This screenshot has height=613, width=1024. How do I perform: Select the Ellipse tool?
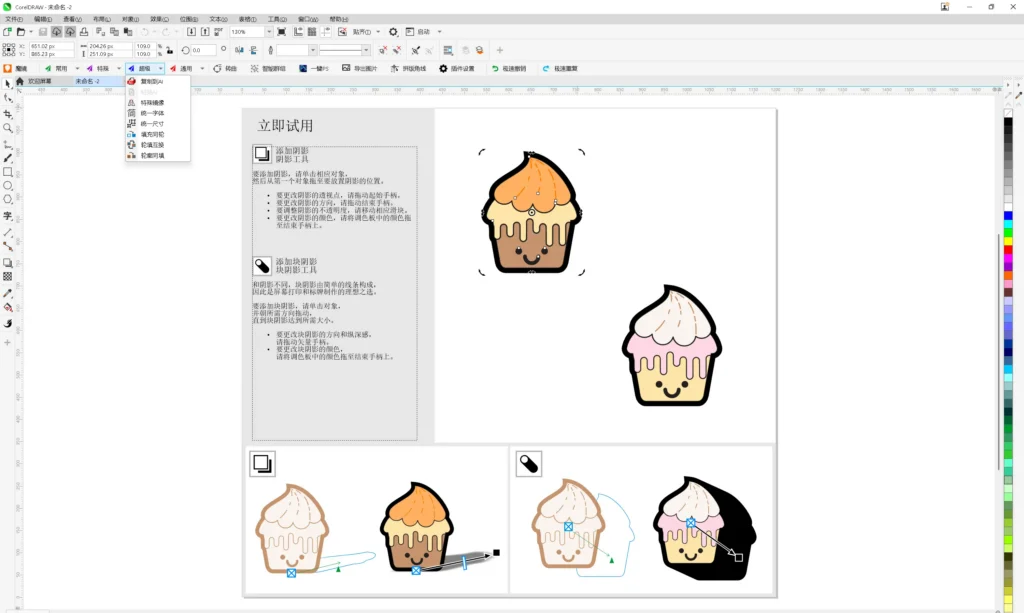8,185
